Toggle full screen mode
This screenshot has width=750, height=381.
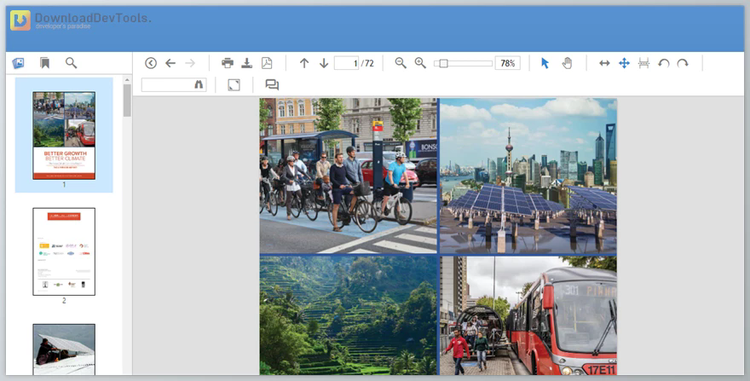234,85
